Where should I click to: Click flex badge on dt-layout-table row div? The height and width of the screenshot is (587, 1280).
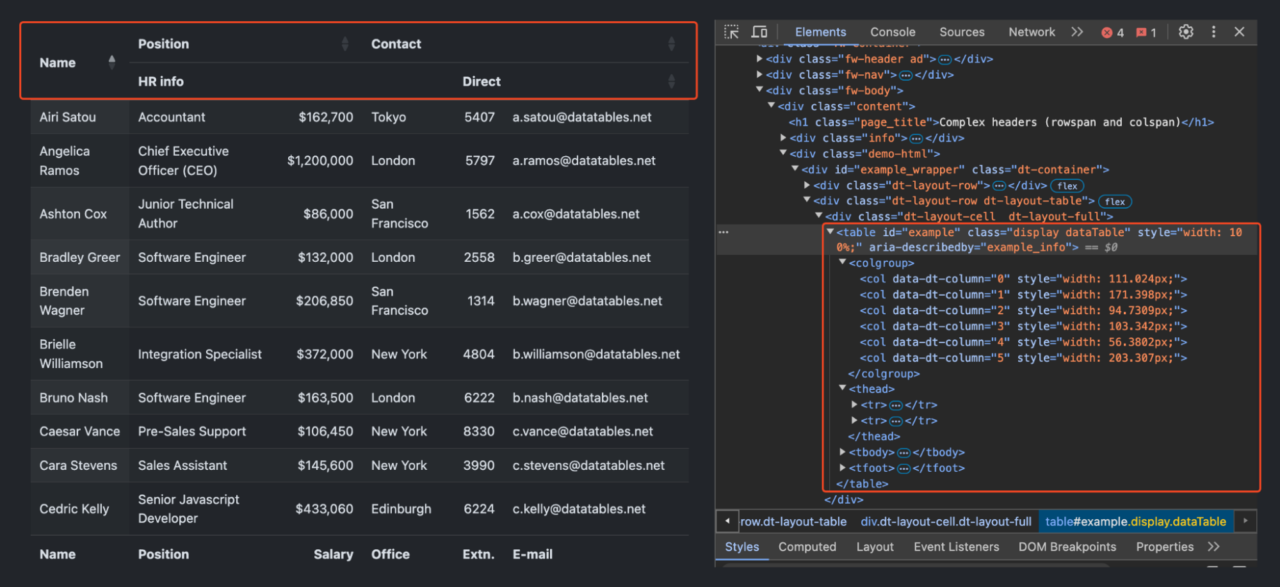coord(1115,201)
